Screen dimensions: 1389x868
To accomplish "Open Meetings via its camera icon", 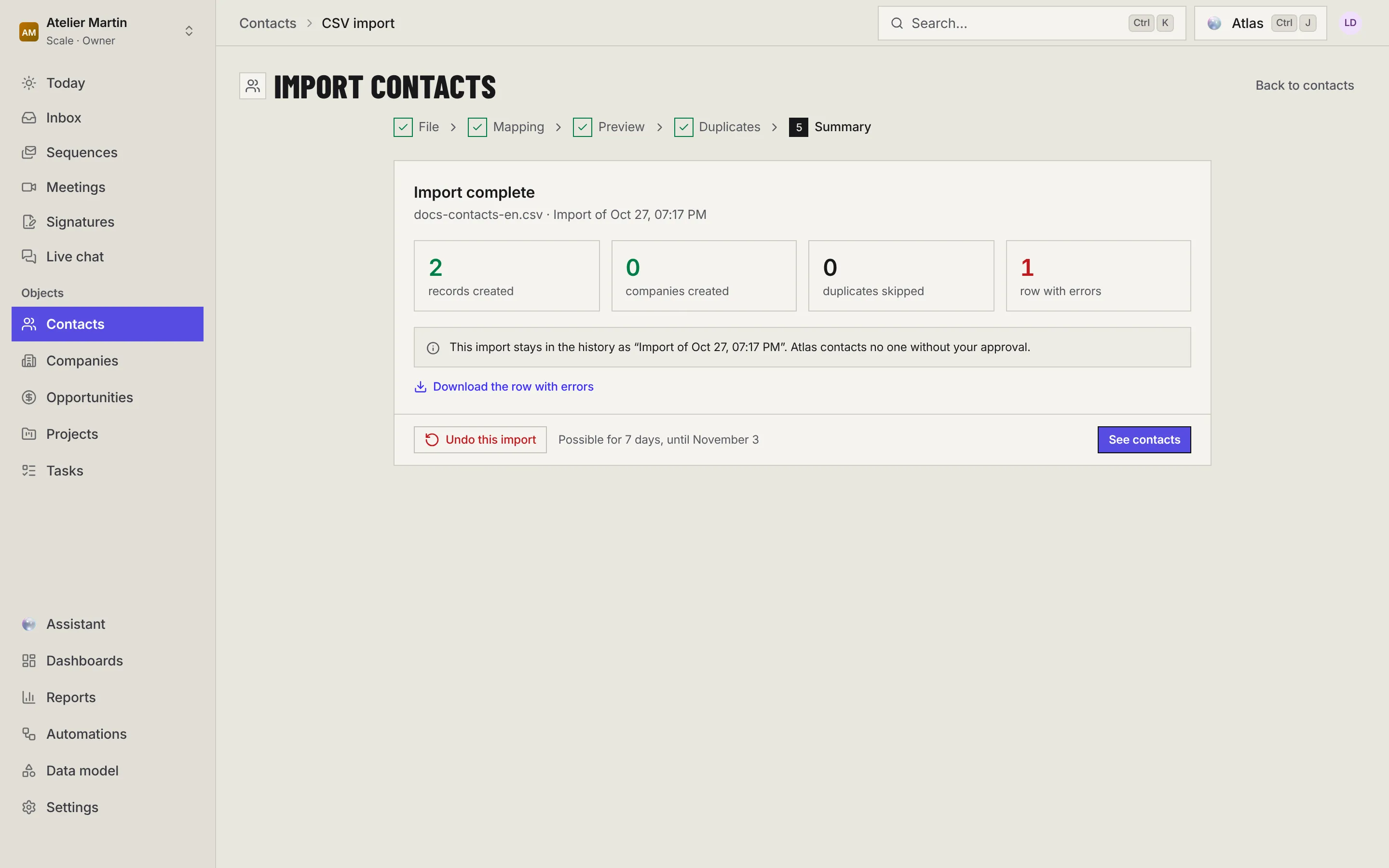I will 29,187.
